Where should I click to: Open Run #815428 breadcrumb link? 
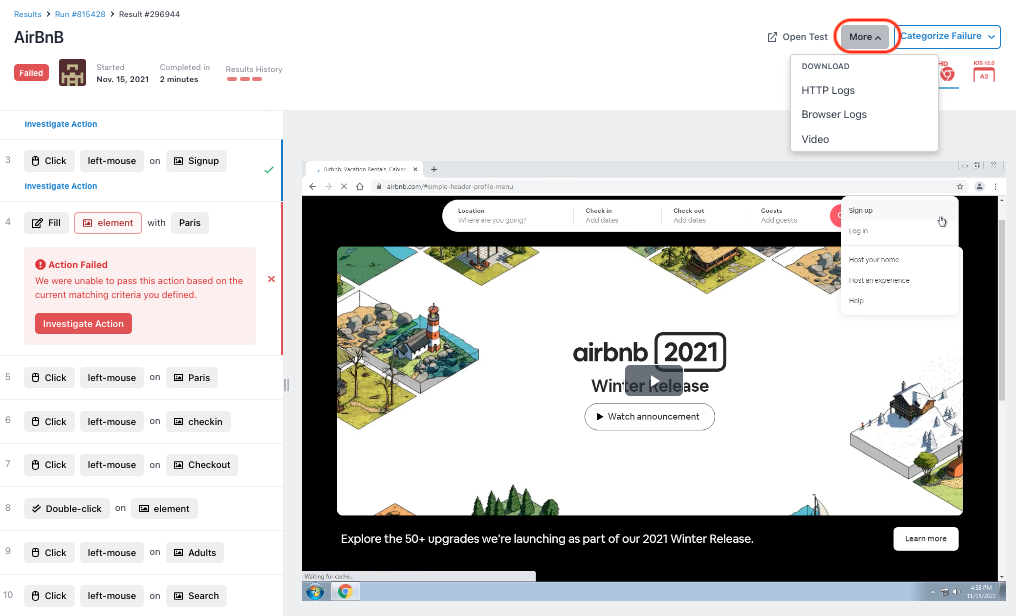point(80,14)
